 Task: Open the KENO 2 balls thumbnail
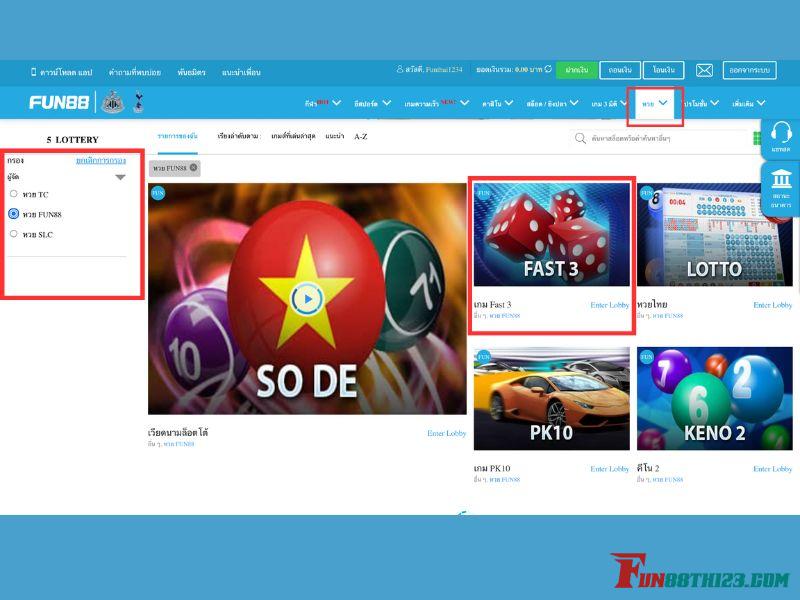click(x=714, y=398)
